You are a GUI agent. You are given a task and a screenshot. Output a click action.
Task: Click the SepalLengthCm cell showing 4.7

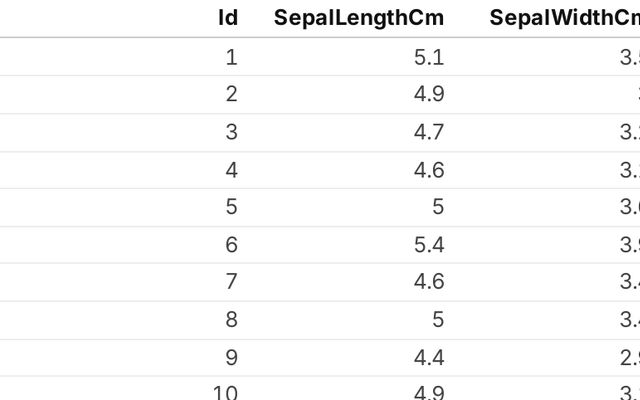point(428,132)
